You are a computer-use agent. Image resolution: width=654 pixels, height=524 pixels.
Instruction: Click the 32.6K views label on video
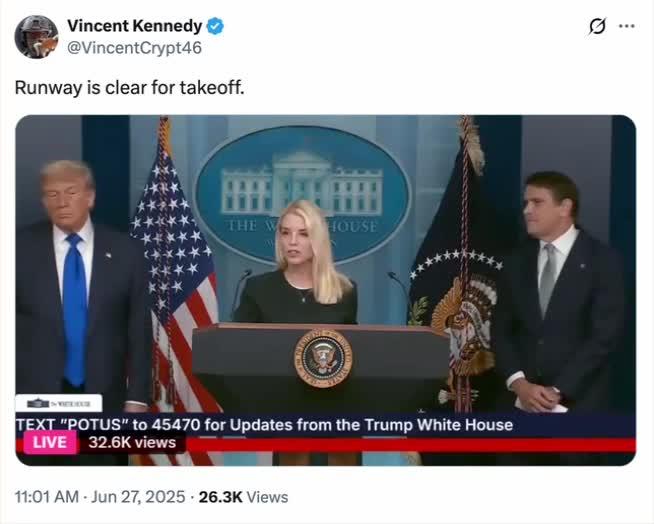(x=132, y=442)
